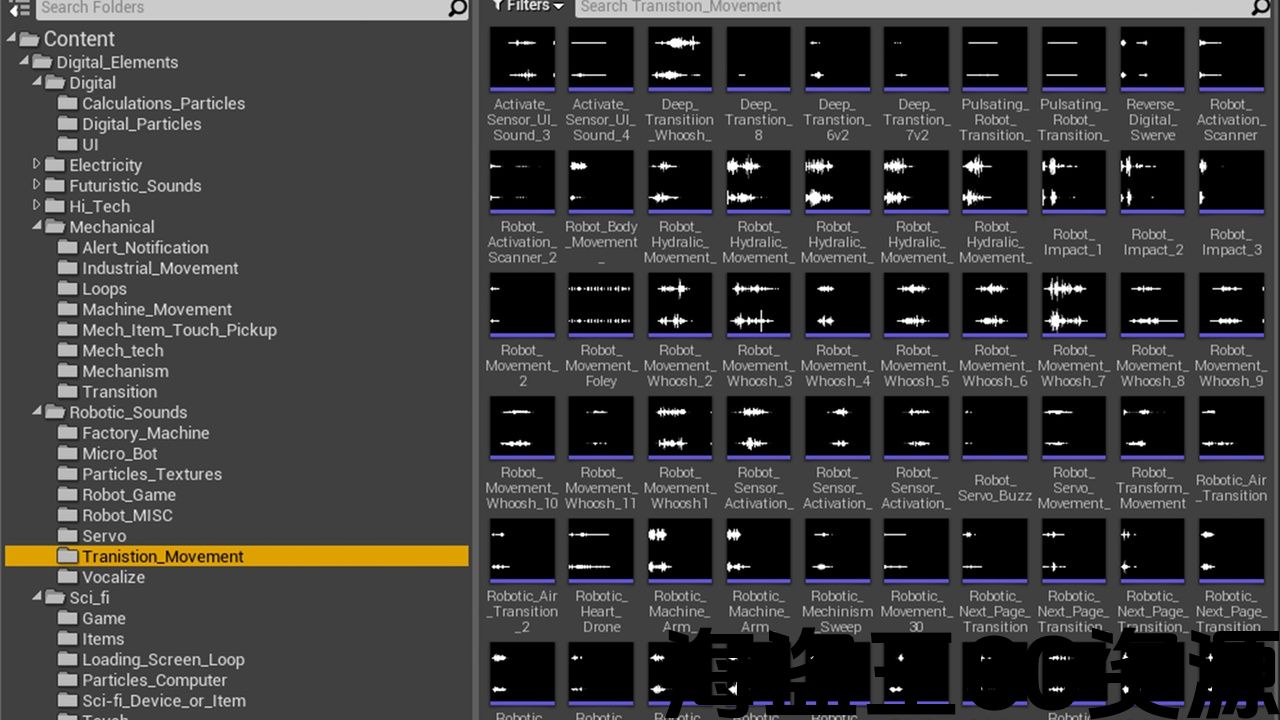Select the Robotic_Heart_Drone sound asset
This screenshot has height=720, width=1280.
coord(600,551)
